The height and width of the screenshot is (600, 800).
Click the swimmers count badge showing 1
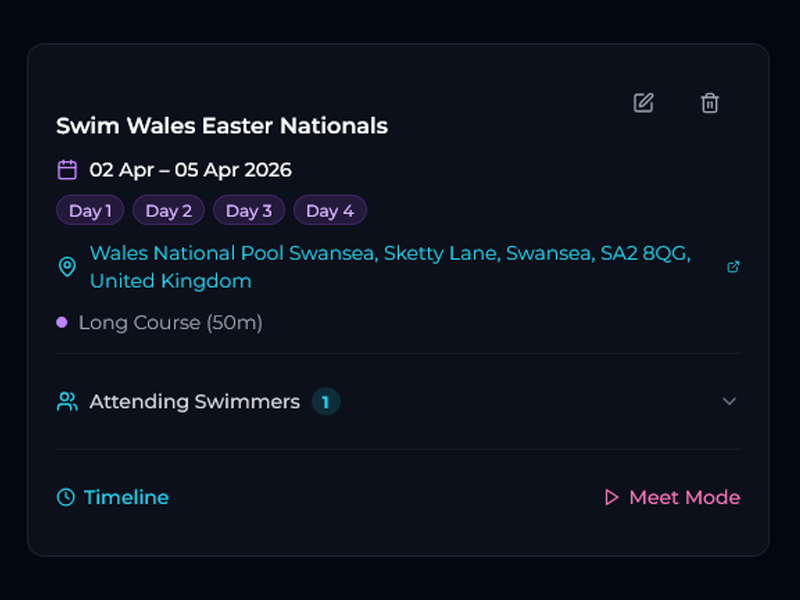point(326,402)
